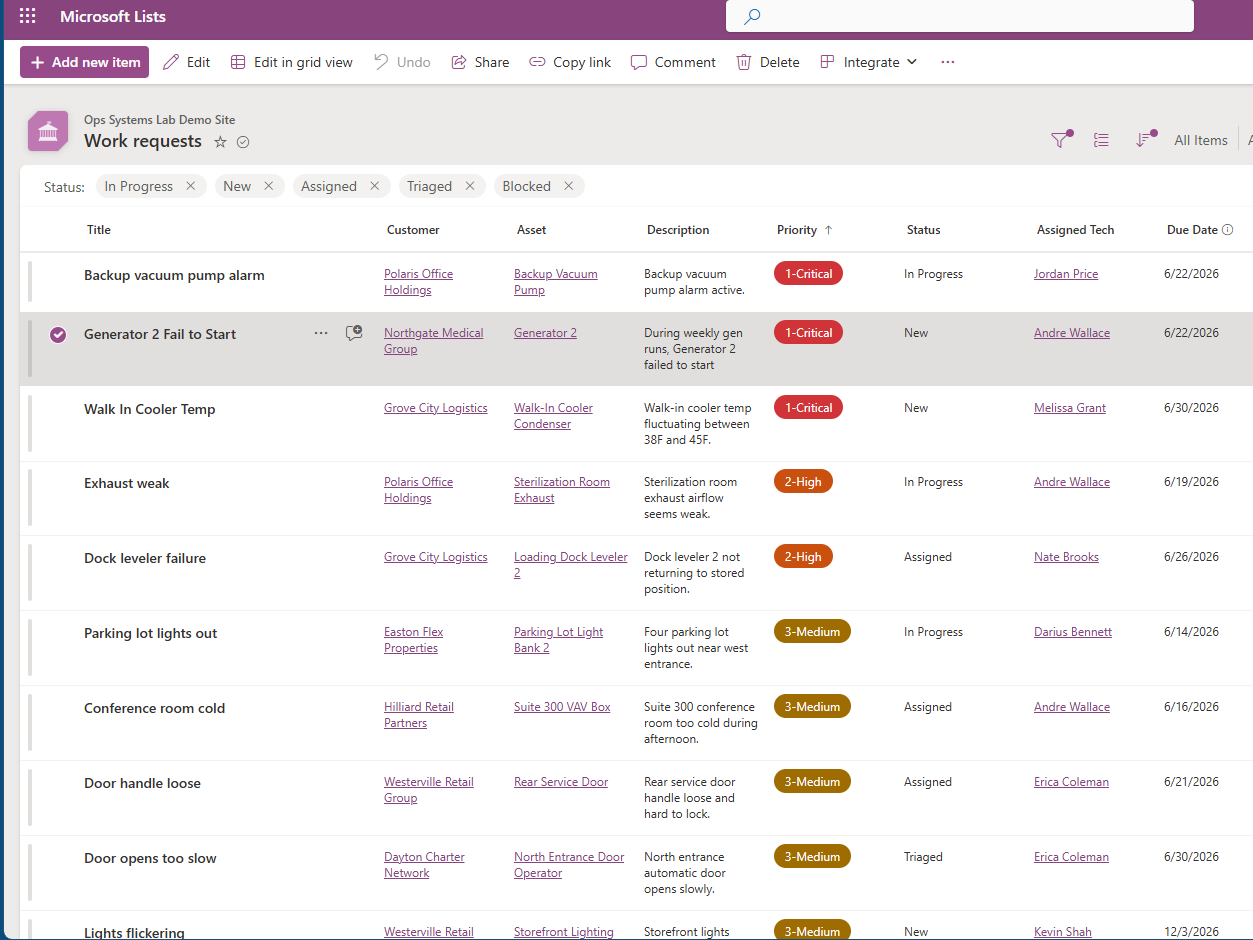Click Undo in the toolbar
Image resolution: width=1253 pixels, height=940 pixels.
(x=402, y=62)
